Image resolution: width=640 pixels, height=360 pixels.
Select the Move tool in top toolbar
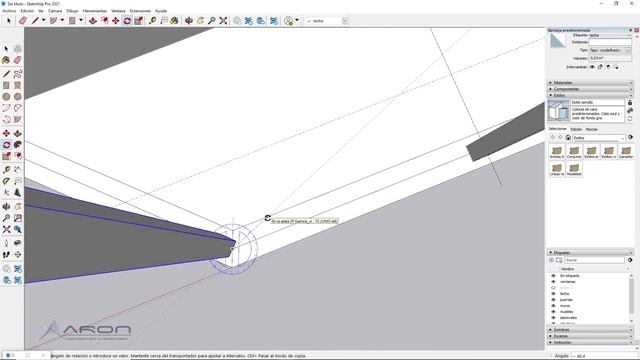click(x=116, y=20)
